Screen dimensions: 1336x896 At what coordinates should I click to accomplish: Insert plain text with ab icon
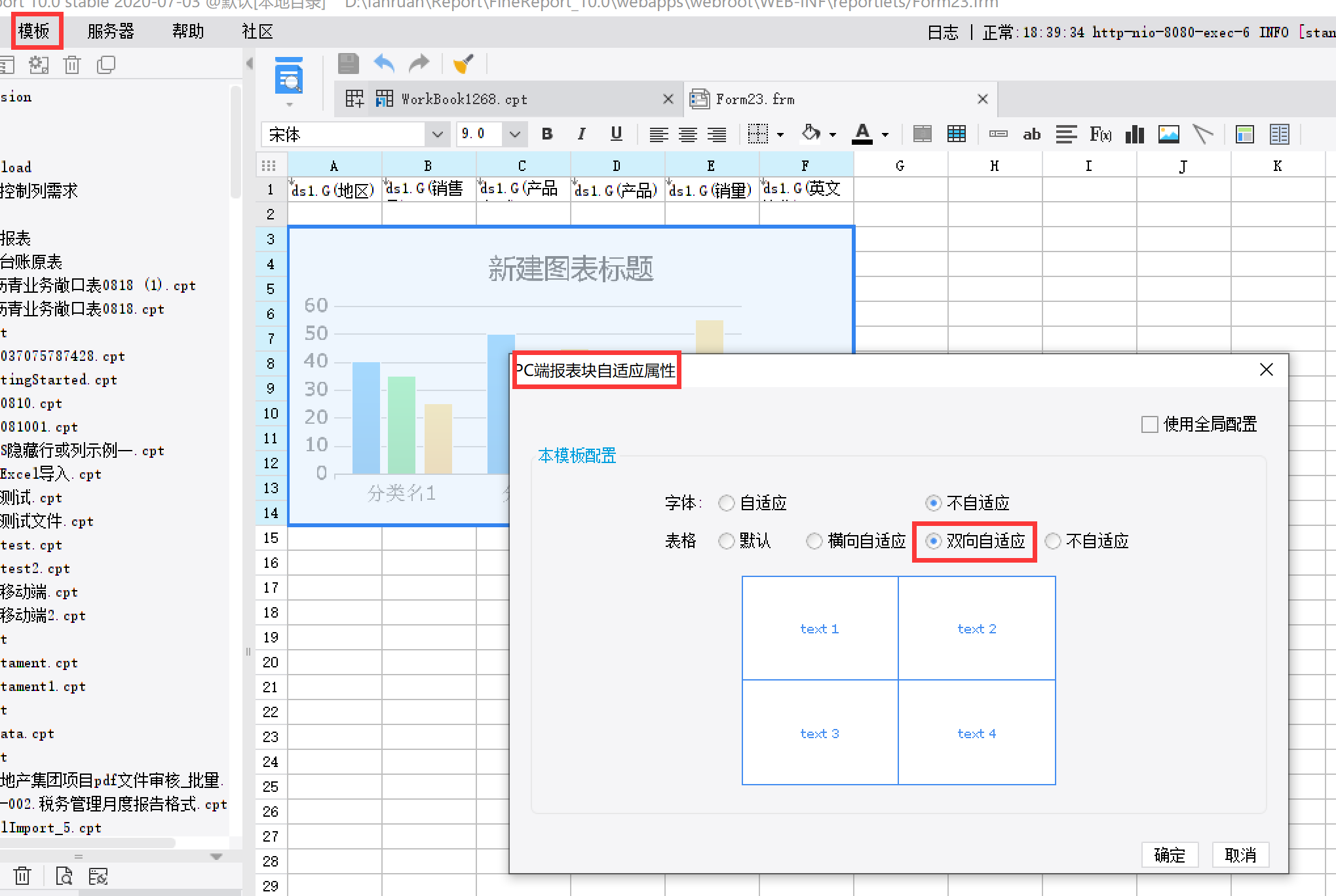click(x=1032, y=134)
